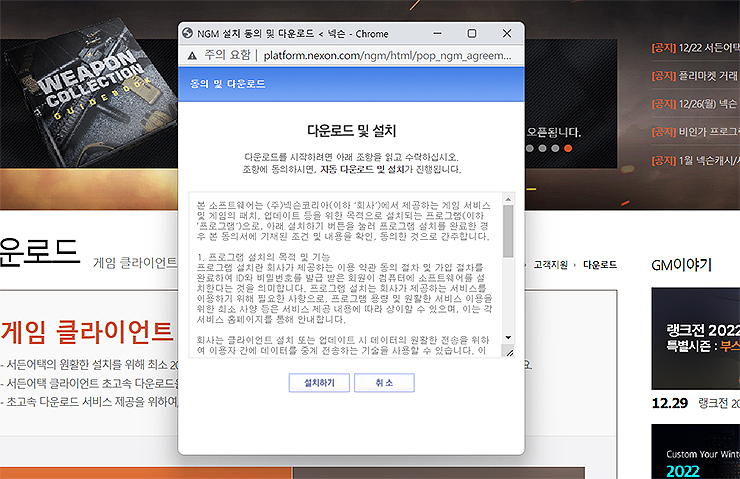Viewport: 740px width, 479px height.
Task: Select the second gray carousel dot
Action: [543, 148]
